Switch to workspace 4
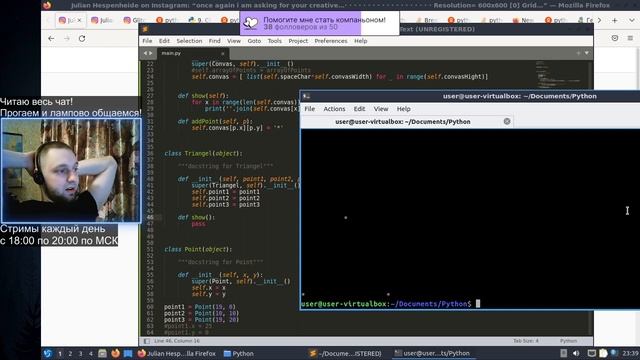The height and width of the screenshot is (360, 640). (91, 353)
